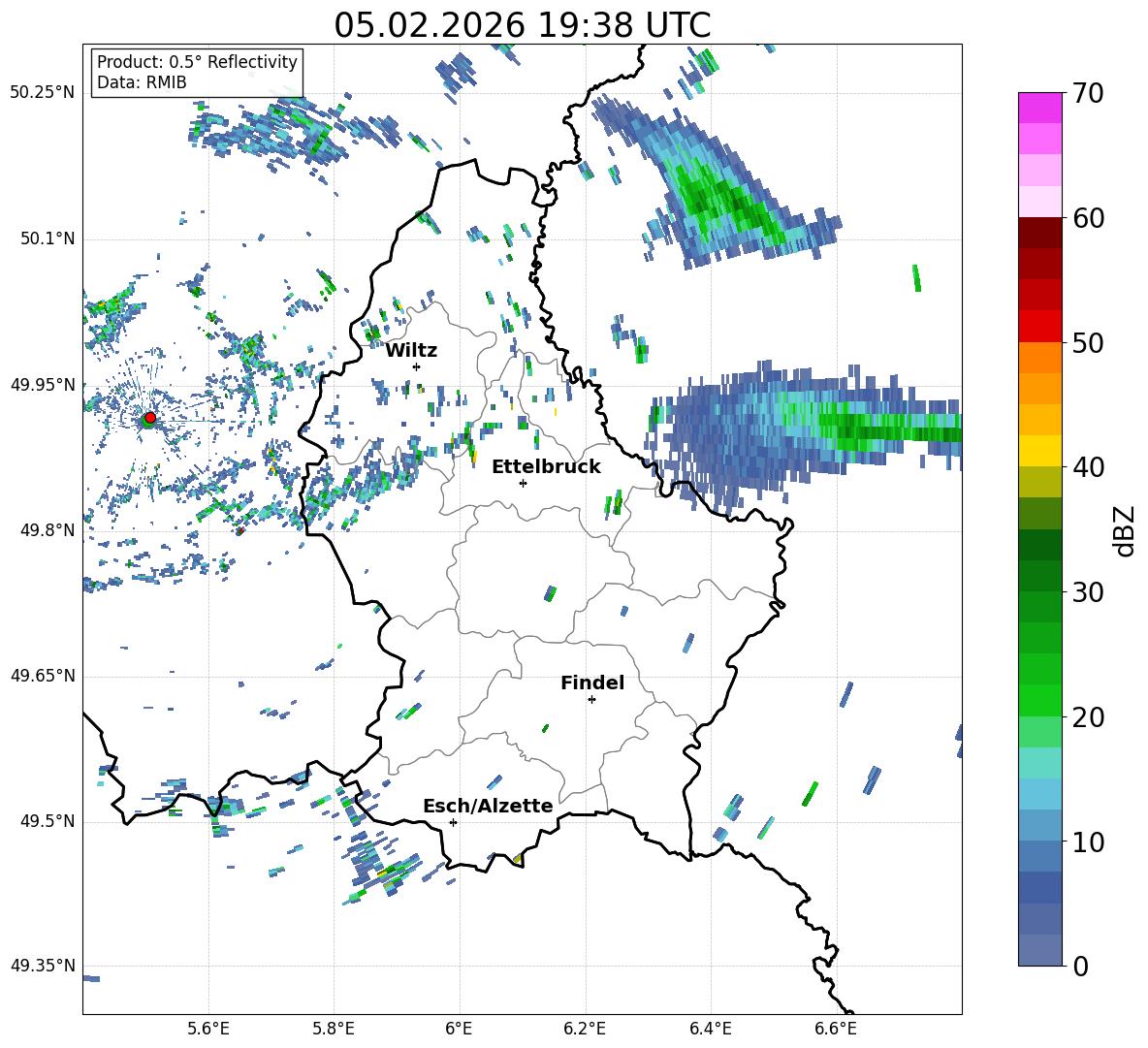Click the 6°E longitude label

[x=459, y=1029]
